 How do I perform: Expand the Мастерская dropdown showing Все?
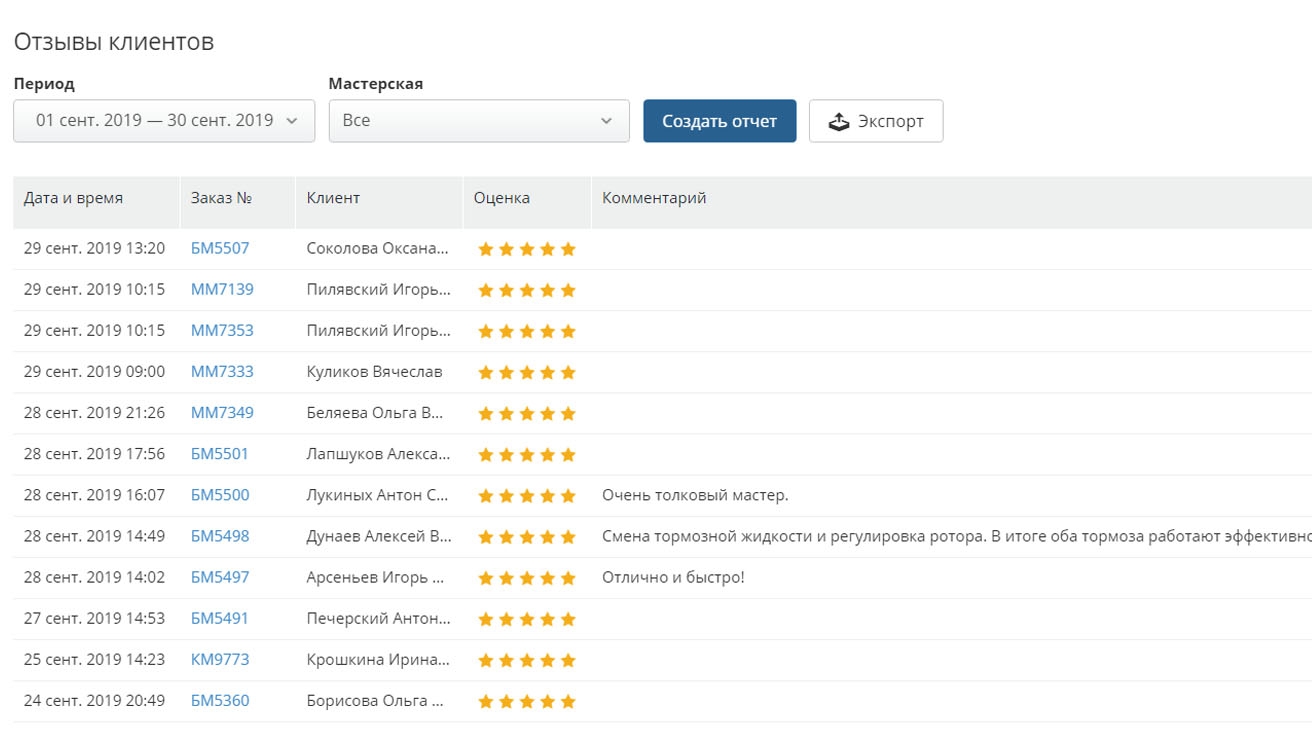(478, 121)
